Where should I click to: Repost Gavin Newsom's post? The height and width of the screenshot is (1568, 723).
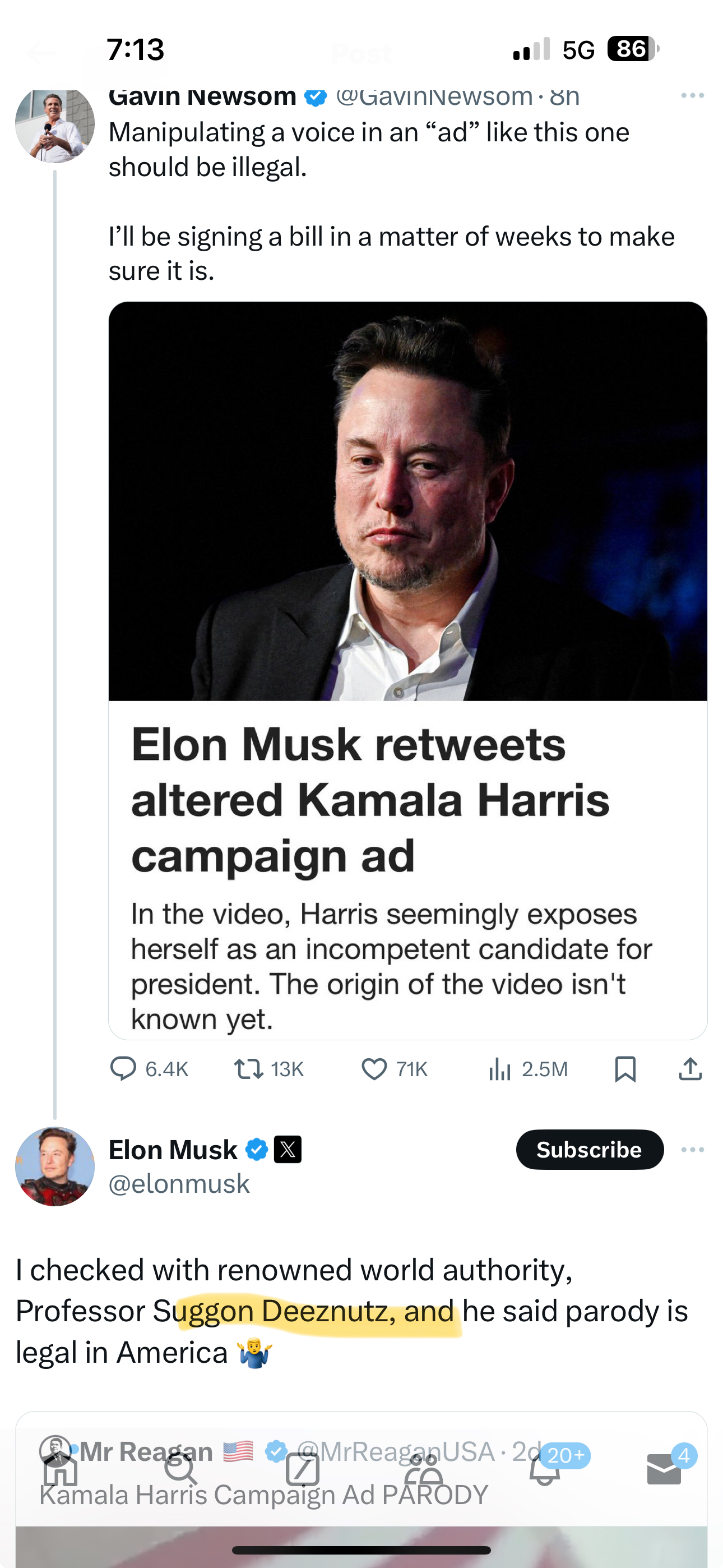pos(249,1069)
